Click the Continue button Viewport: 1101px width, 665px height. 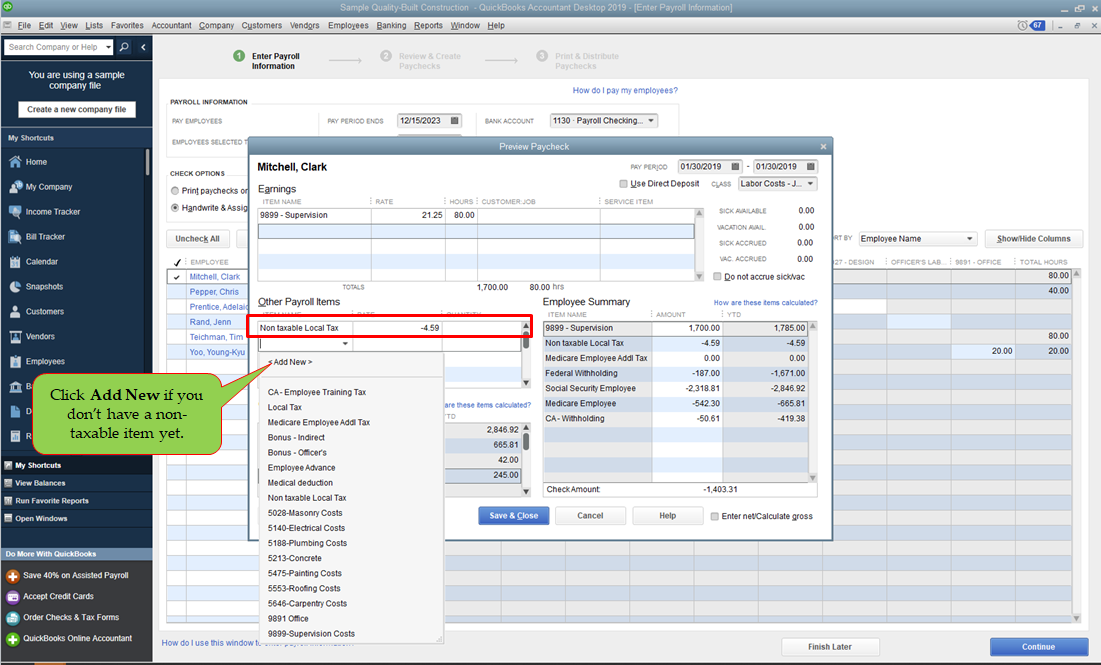pos(1039,647)
